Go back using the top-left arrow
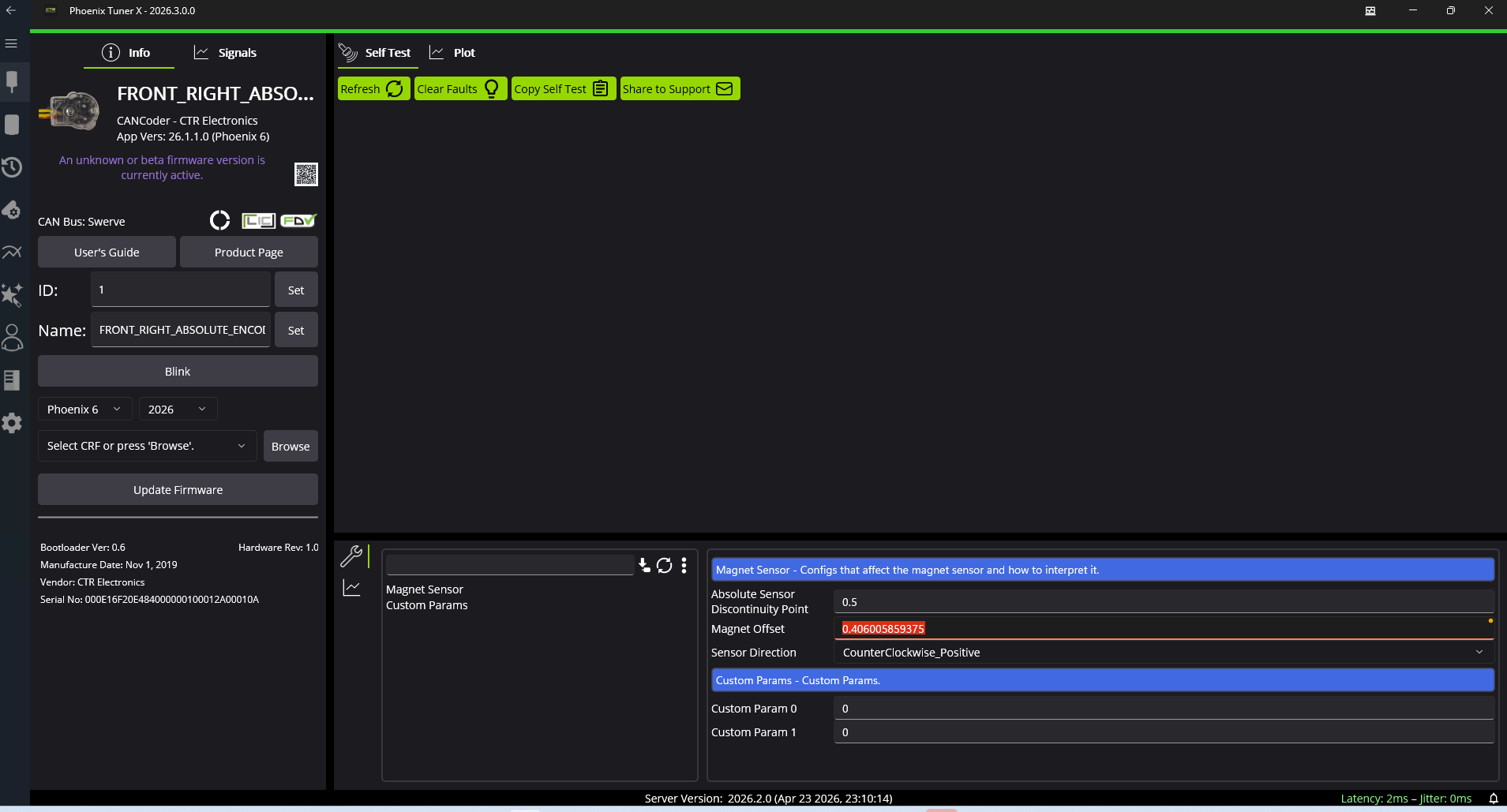The width and height of the screenshot is (1507, 812). [11, 10]
